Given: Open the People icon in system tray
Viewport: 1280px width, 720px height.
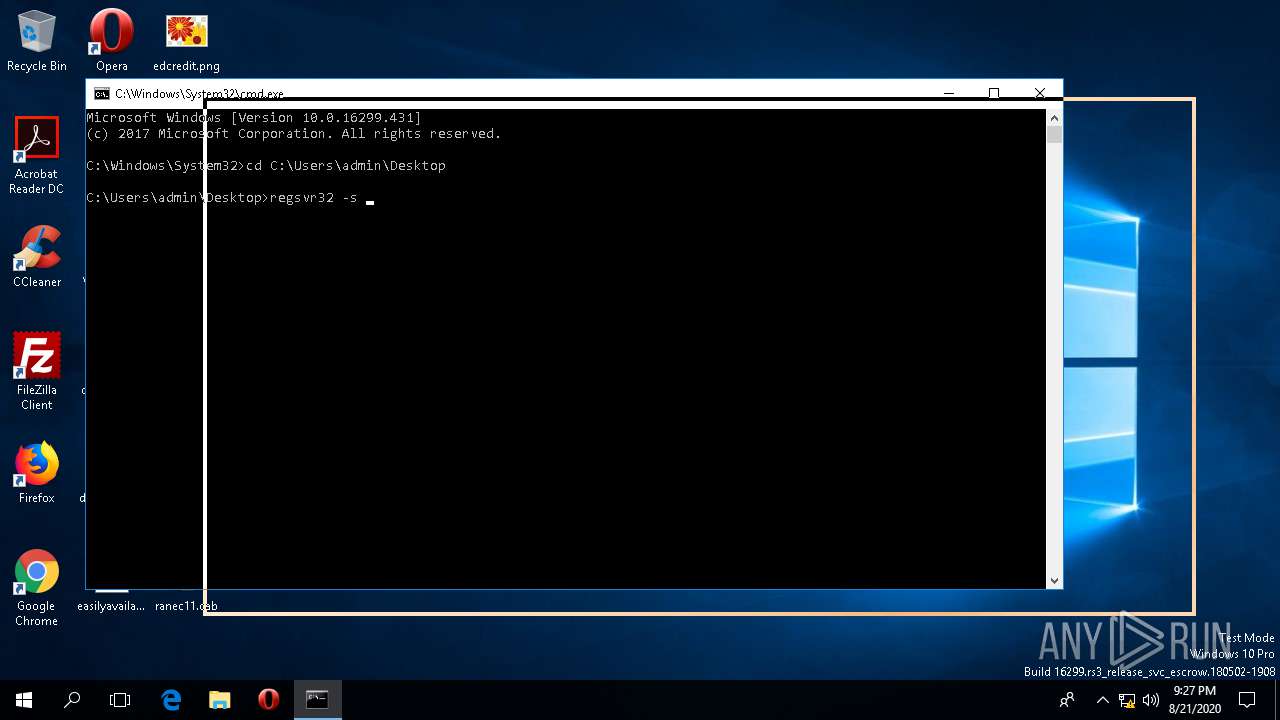Looking at the screenshot, I should point(1067,700).
